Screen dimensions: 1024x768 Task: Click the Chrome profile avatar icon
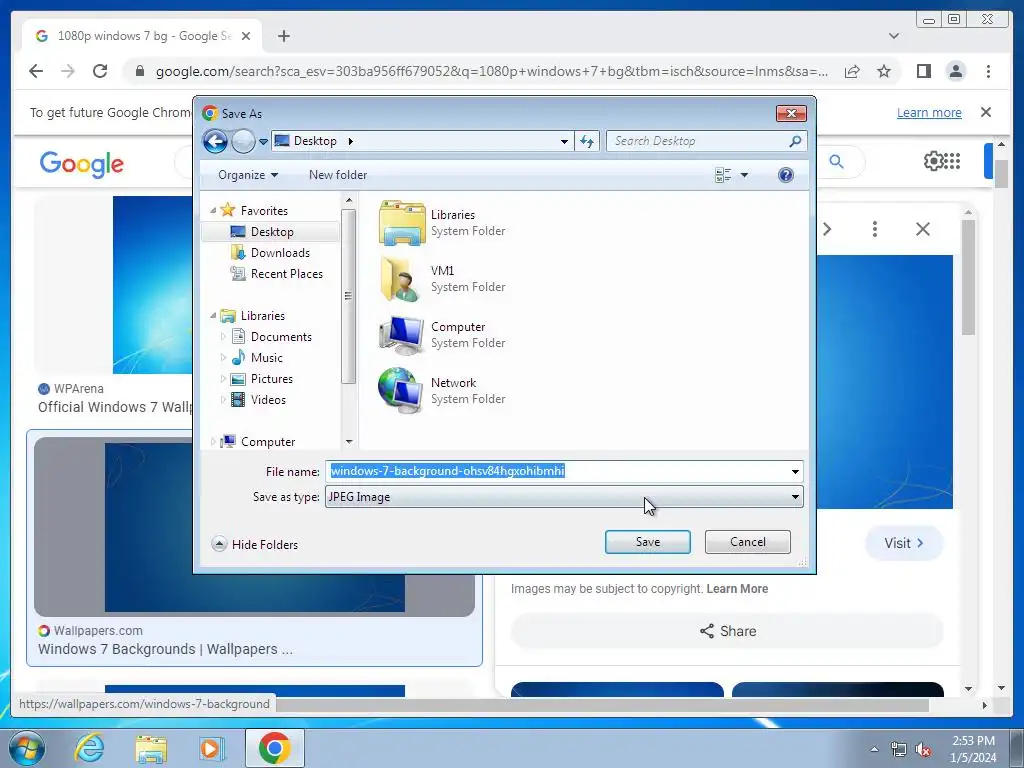(x=955, y=71)
